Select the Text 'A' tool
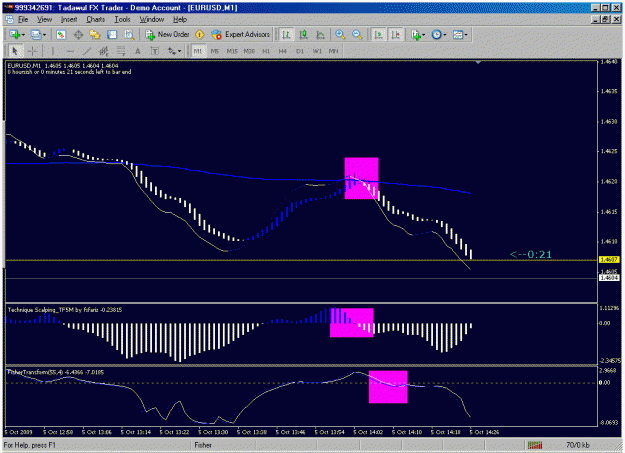625x453 pixels. [138, 51]
